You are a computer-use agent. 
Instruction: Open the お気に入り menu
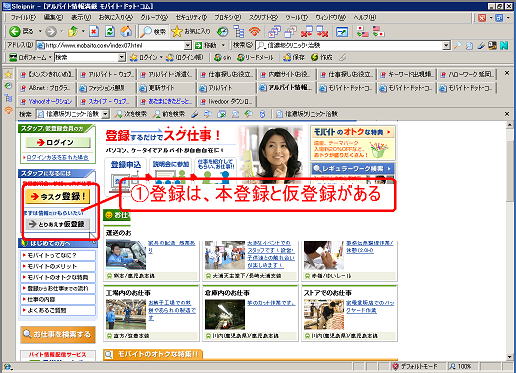click(115, 17)
